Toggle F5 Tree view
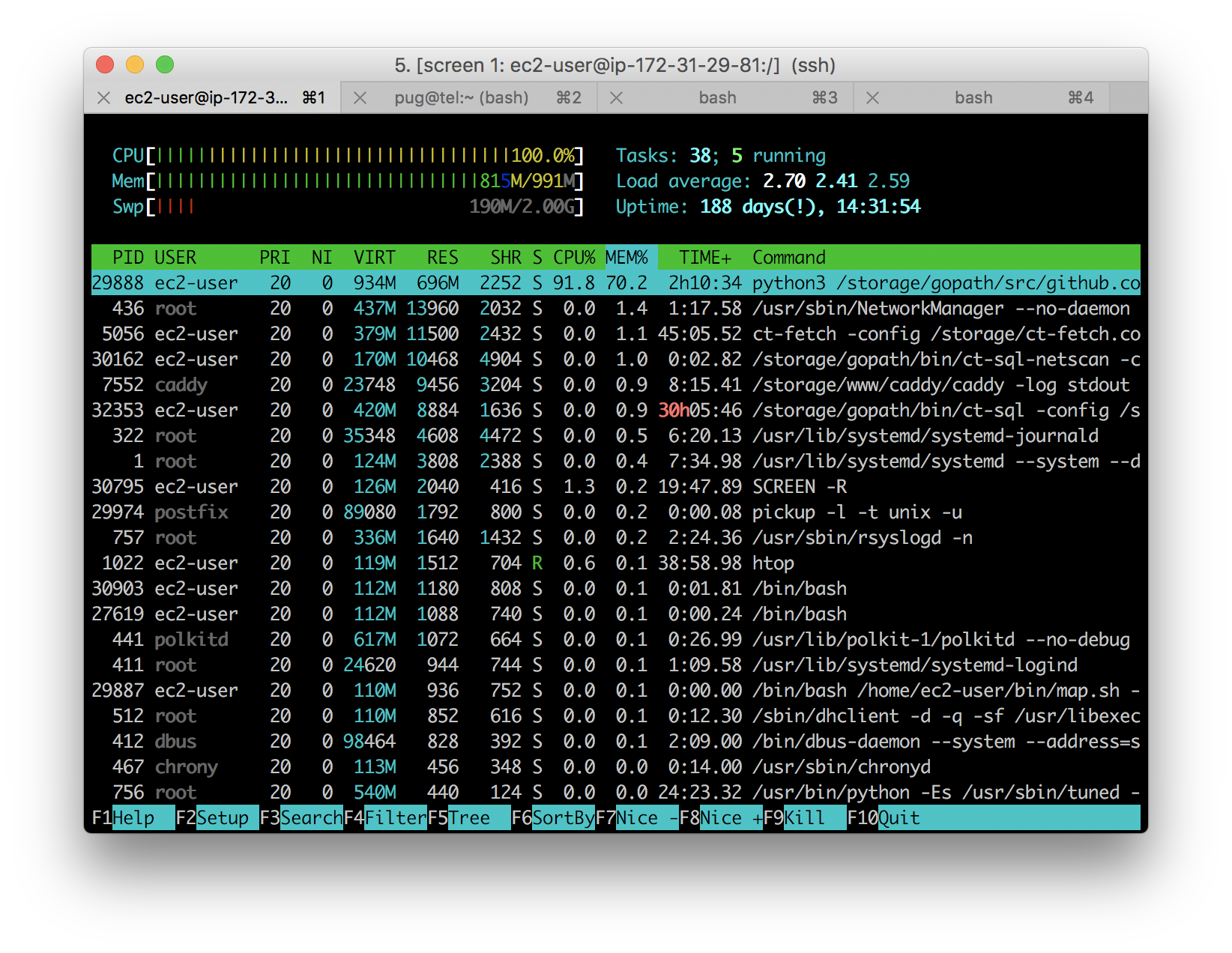The width and height of the screenshot is (1232, 953). 469,817
